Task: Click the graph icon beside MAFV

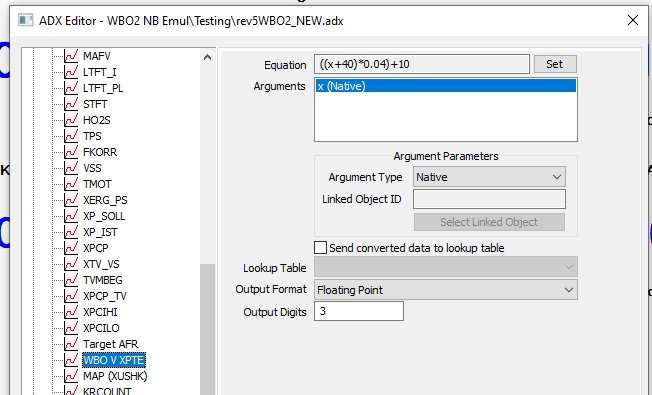Action: (71, 56)
